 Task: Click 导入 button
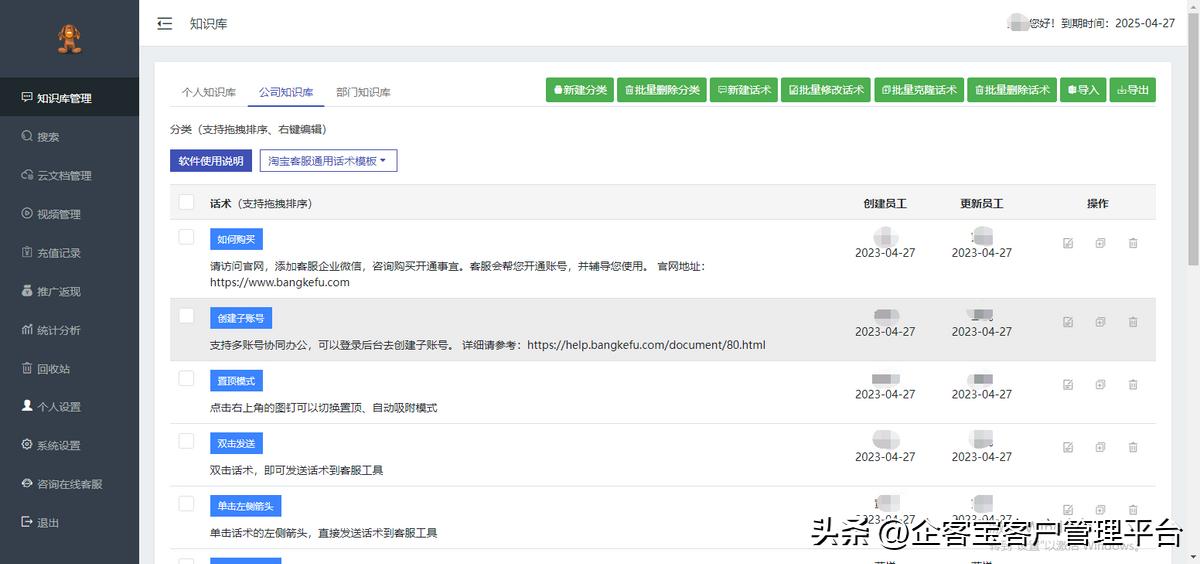pyautogui.click(x=1083, y=90)
